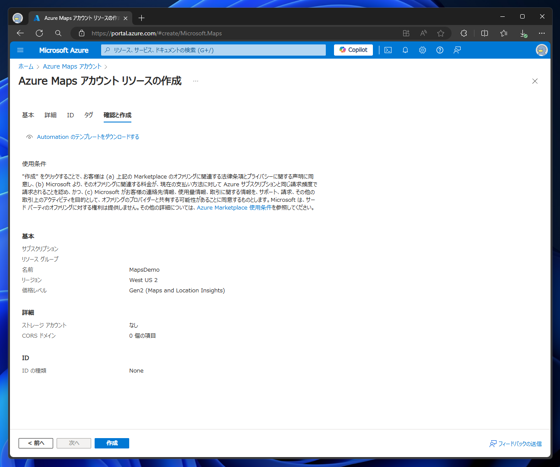This screenshot has width=560, height=467.
Task: Click the Copilot button
Action: click(353, 50)
